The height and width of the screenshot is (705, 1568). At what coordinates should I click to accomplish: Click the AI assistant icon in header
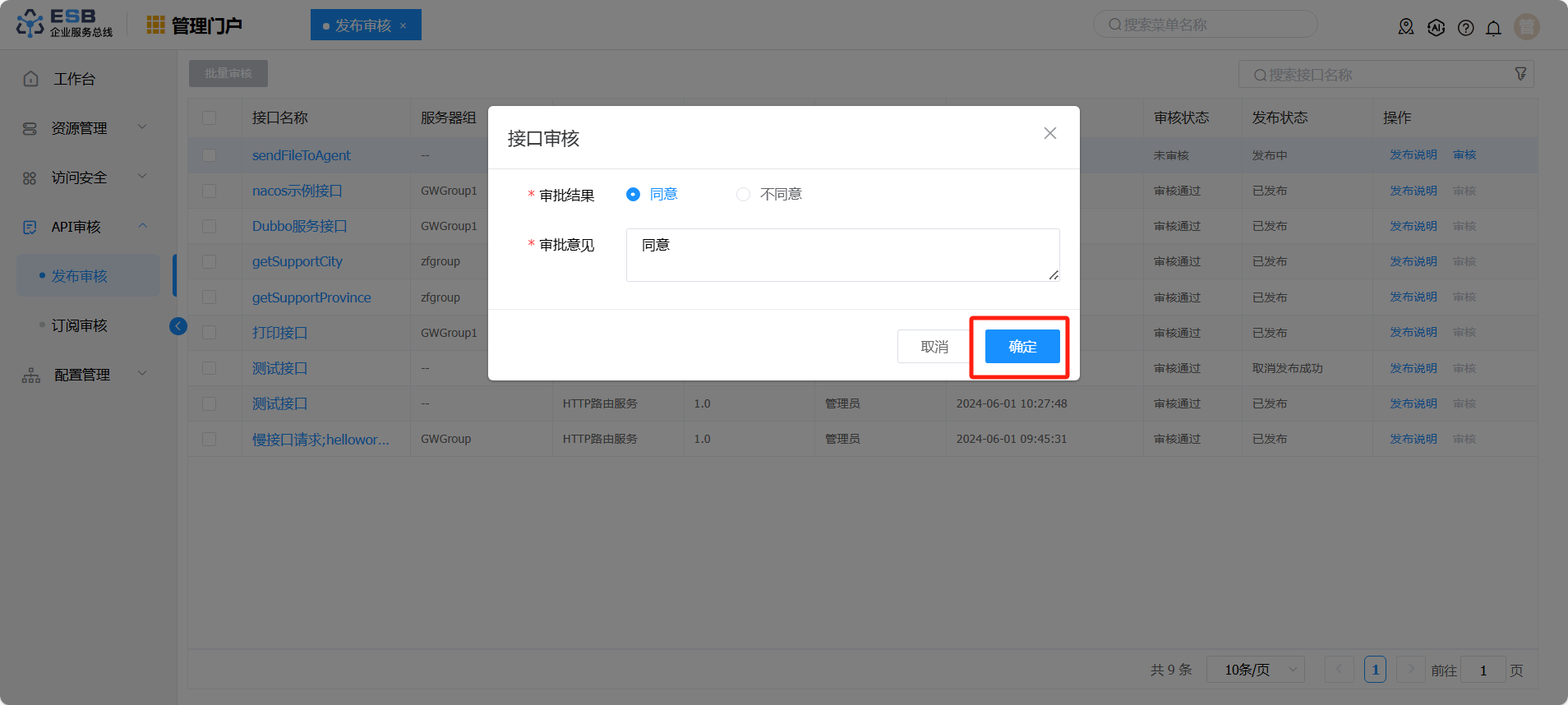[x=1436, y=28]
